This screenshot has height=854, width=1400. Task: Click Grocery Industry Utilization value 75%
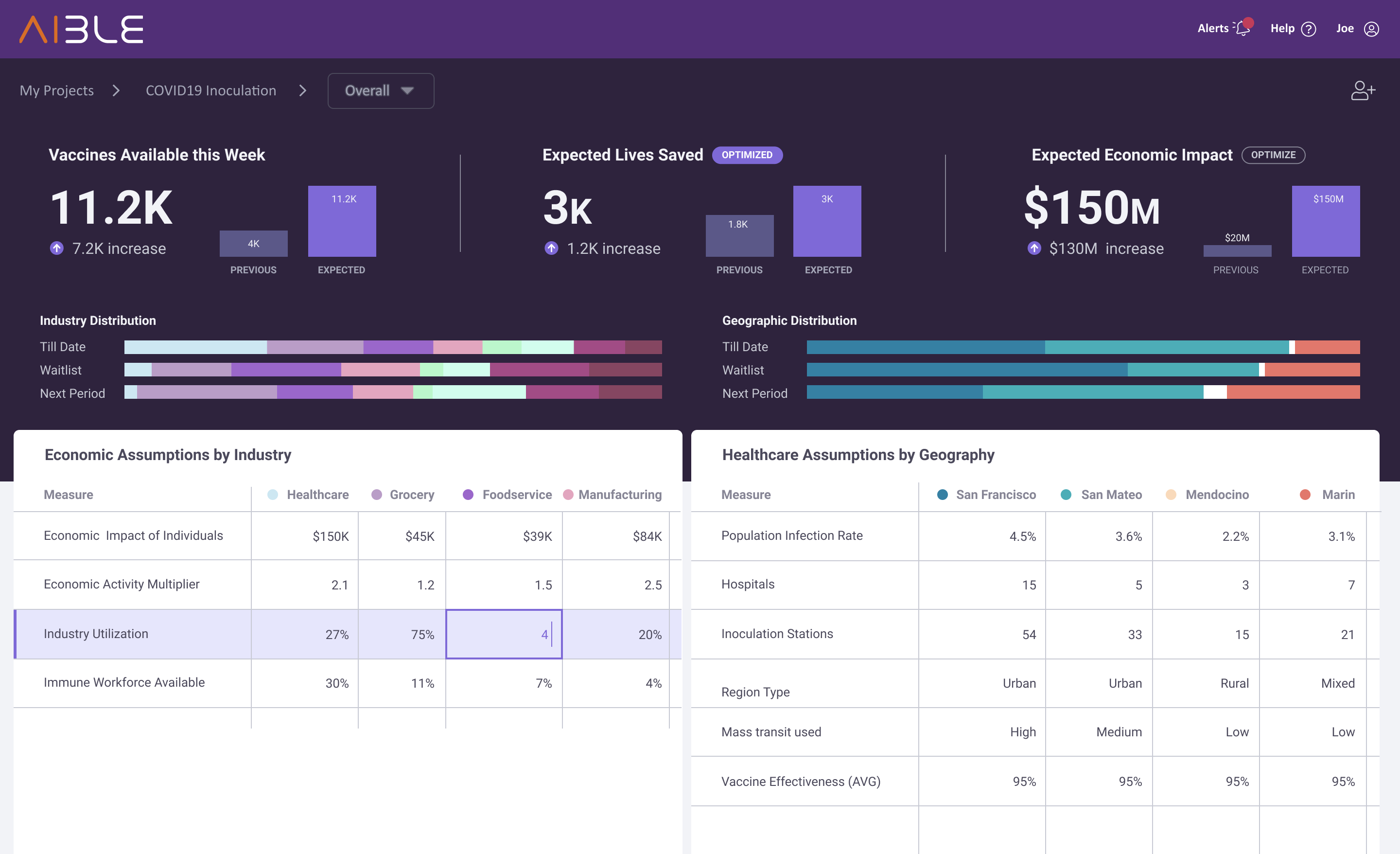point(423,635)
